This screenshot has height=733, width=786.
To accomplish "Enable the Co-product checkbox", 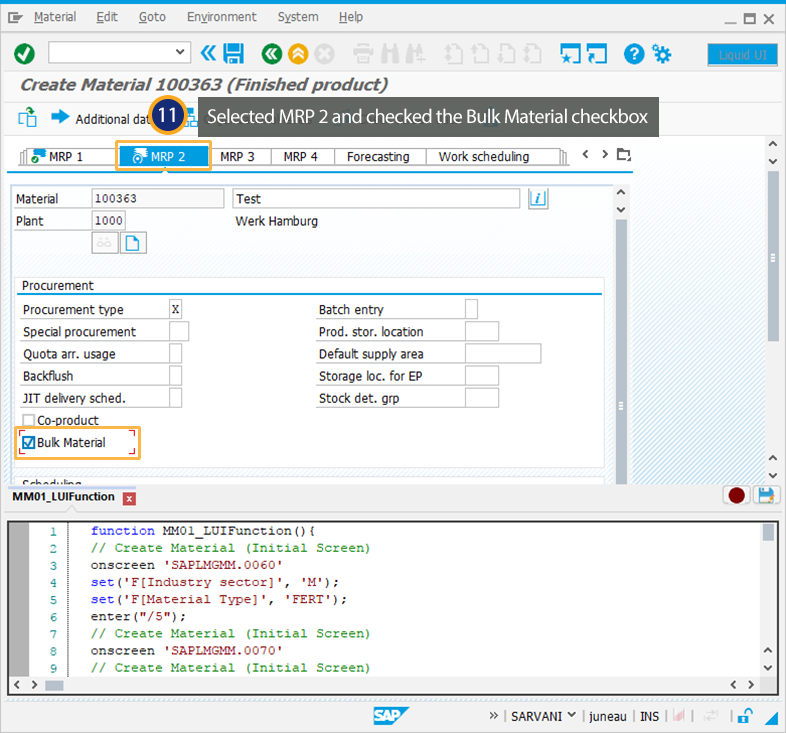I will 29,420.
